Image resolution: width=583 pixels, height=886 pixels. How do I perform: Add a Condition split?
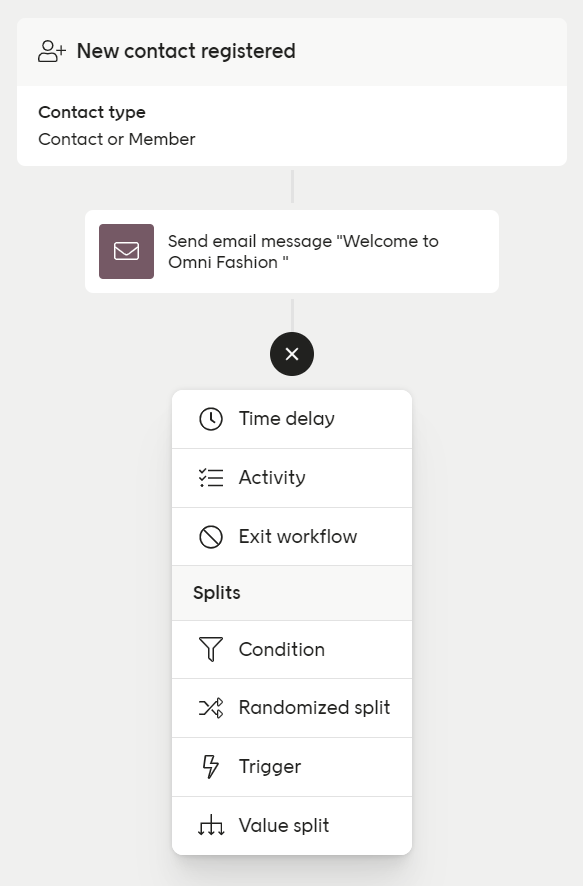292,649
